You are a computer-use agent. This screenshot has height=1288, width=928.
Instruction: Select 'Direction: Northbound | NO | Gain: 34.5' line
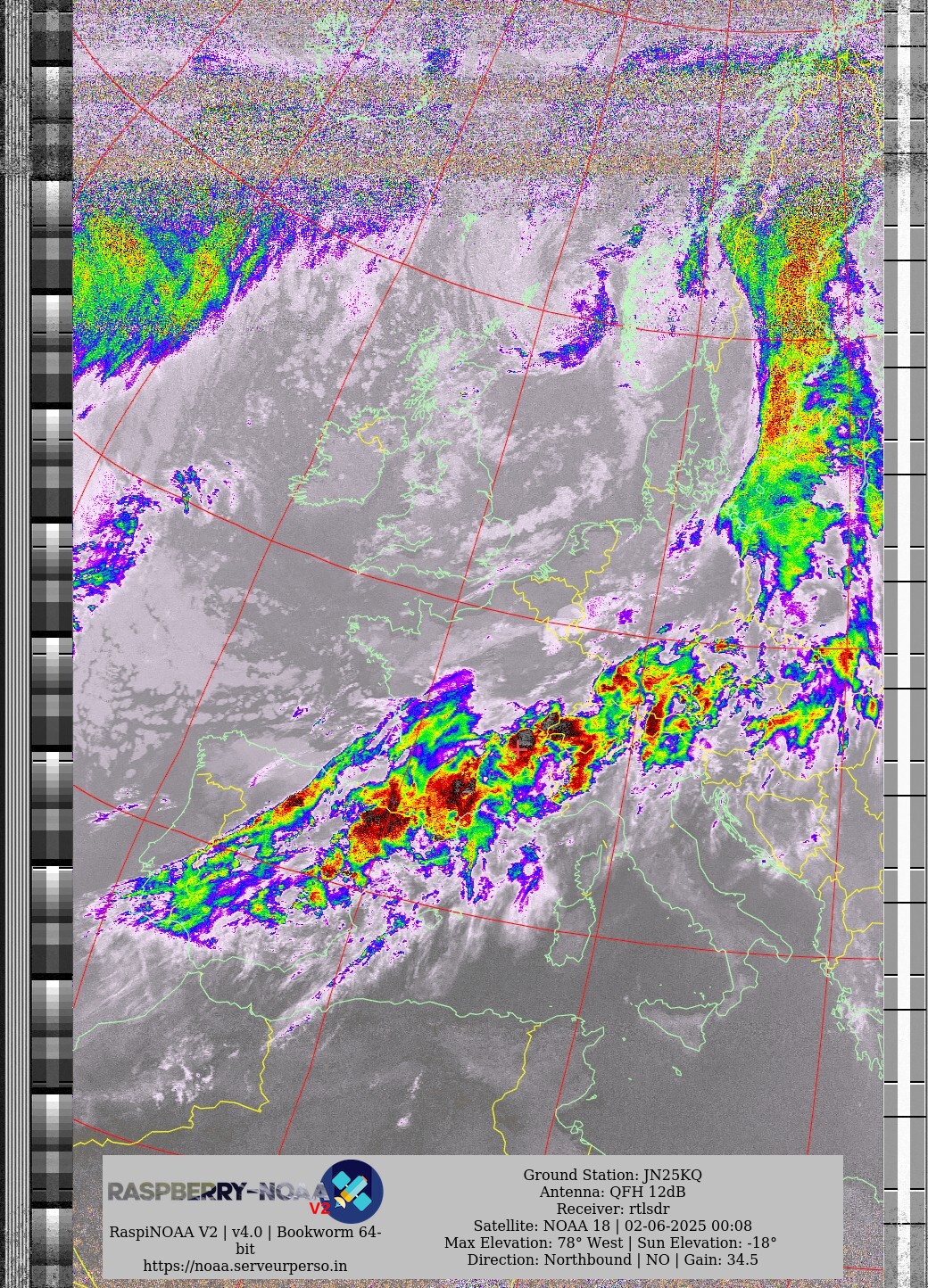coord(612,1259)
